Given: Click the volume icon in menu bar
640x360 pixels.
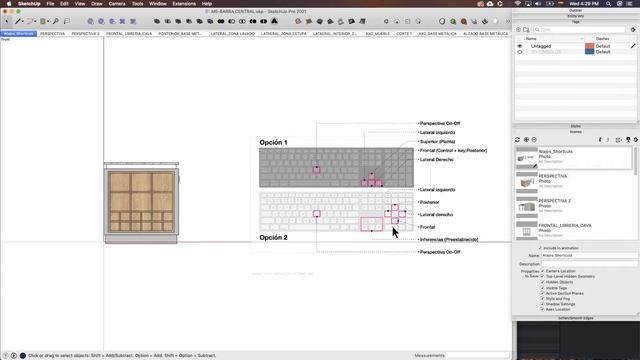Looking at the screenshot, I should [x=538, y=4].
